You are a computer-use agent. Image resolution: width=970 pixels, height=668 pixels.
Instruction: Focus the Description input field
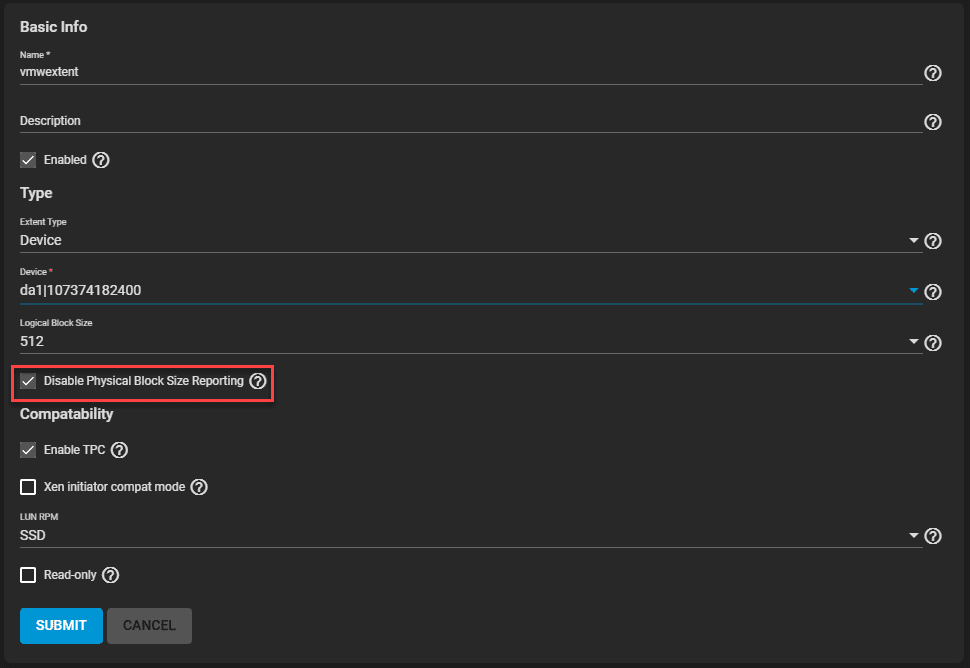click(x=470, y=121)
